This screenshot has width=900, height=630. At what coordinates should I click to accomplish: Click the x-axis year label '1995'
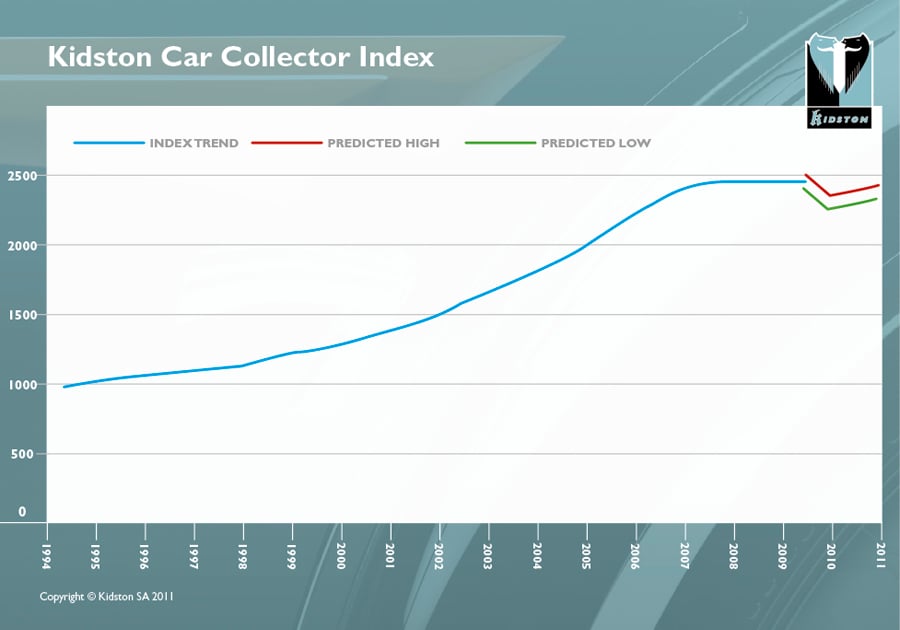(x=95, y=557)
